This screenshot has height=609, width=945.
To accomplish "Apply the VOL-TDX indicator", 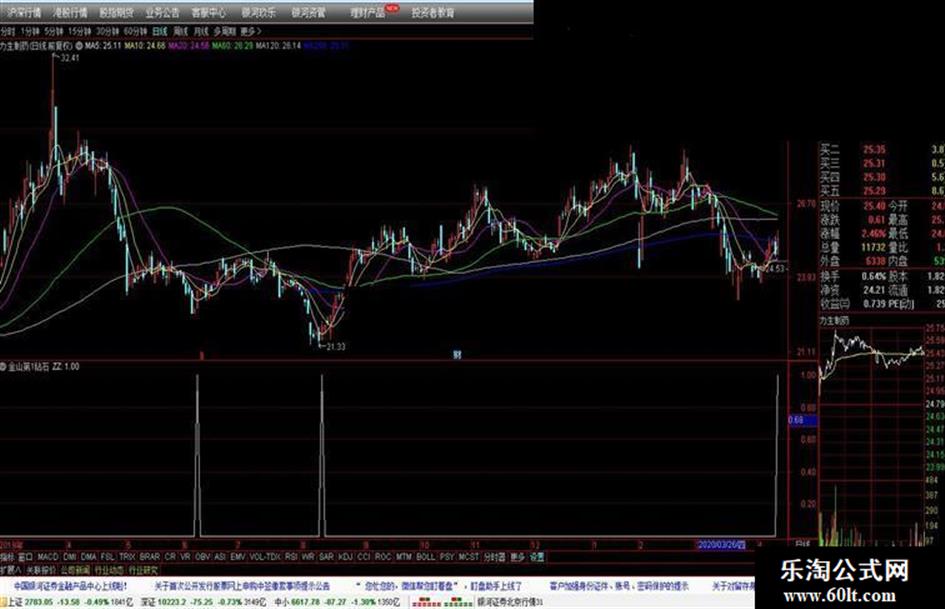I will (x=265, y=557).
